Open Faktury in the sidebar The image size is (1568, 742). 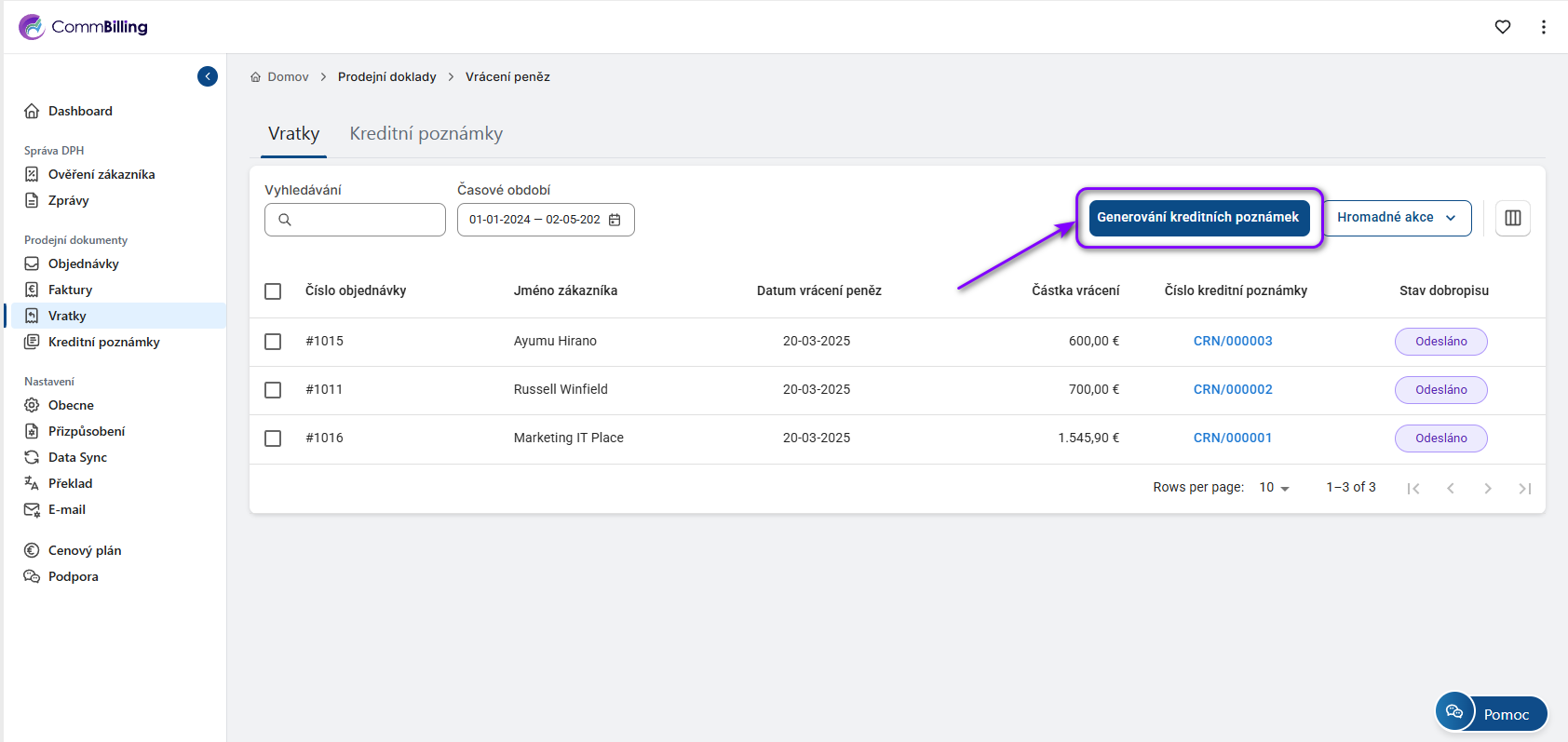(70, 290)
